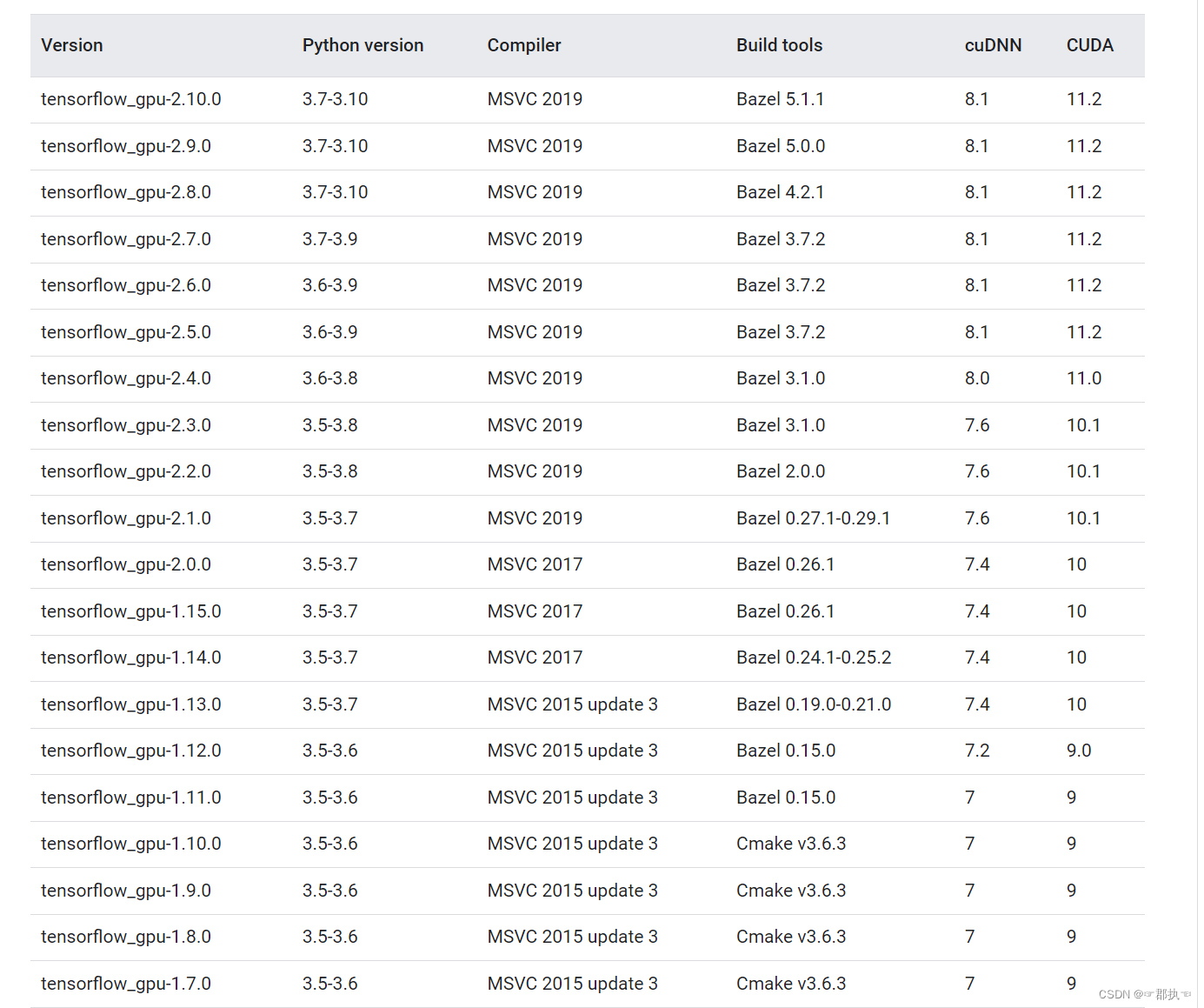Click the CUDA column header
1204x1008 pixels.
[x=1090, y=45]
